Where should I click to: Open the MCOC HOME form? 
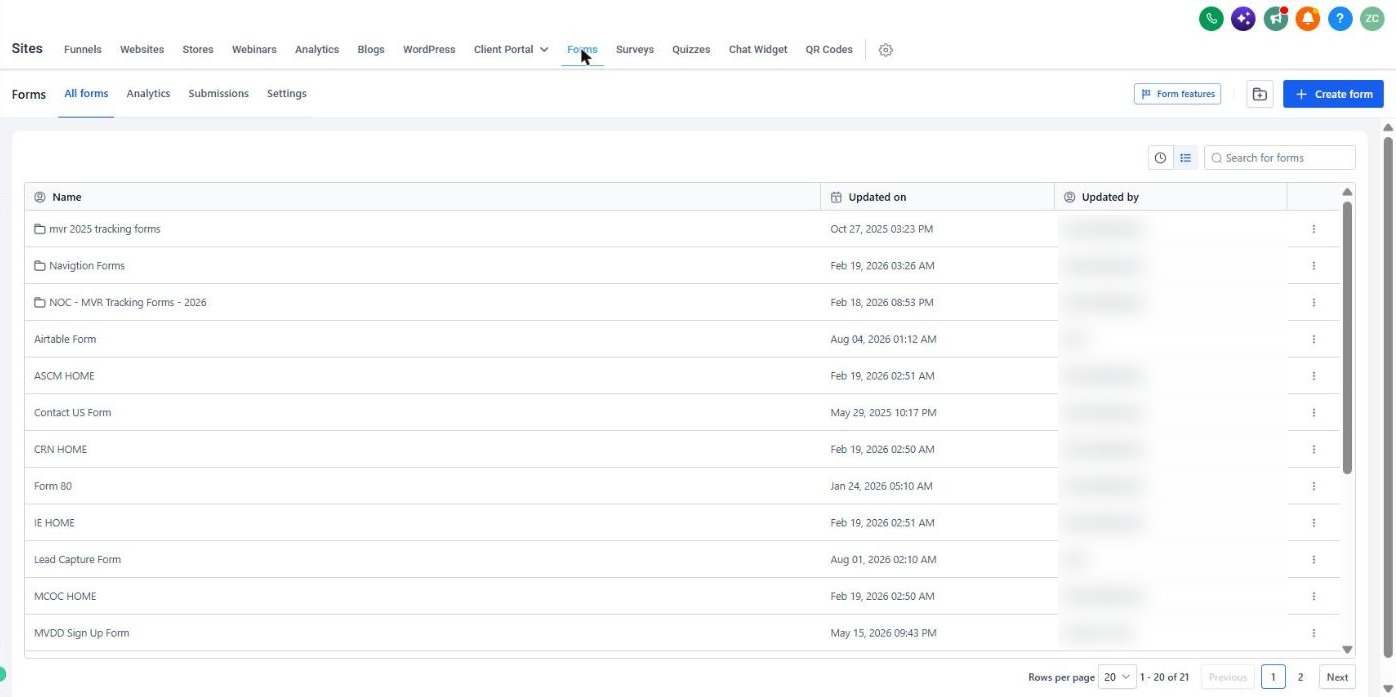click(65, 596)
